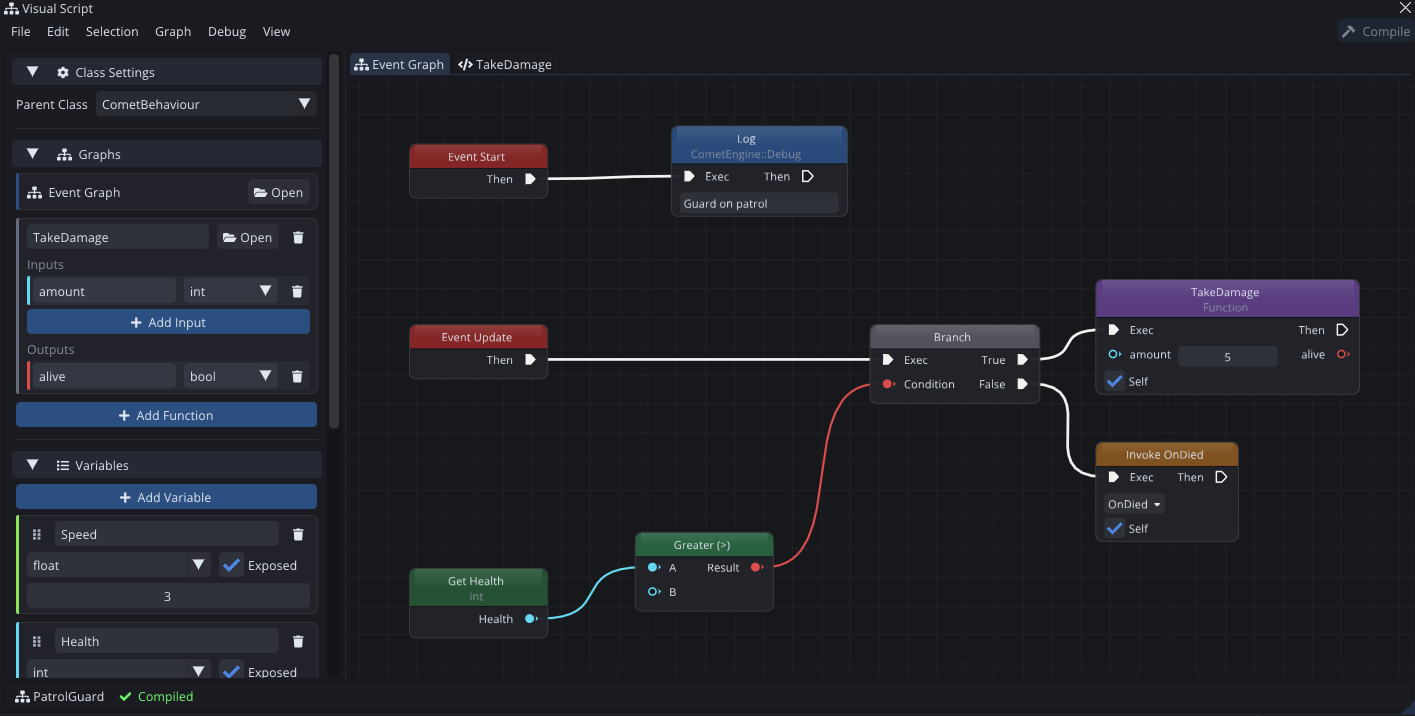Screen dimensions: 1415x716
Task: Edit the alive output name field
Action: click(x=102, y=376)
